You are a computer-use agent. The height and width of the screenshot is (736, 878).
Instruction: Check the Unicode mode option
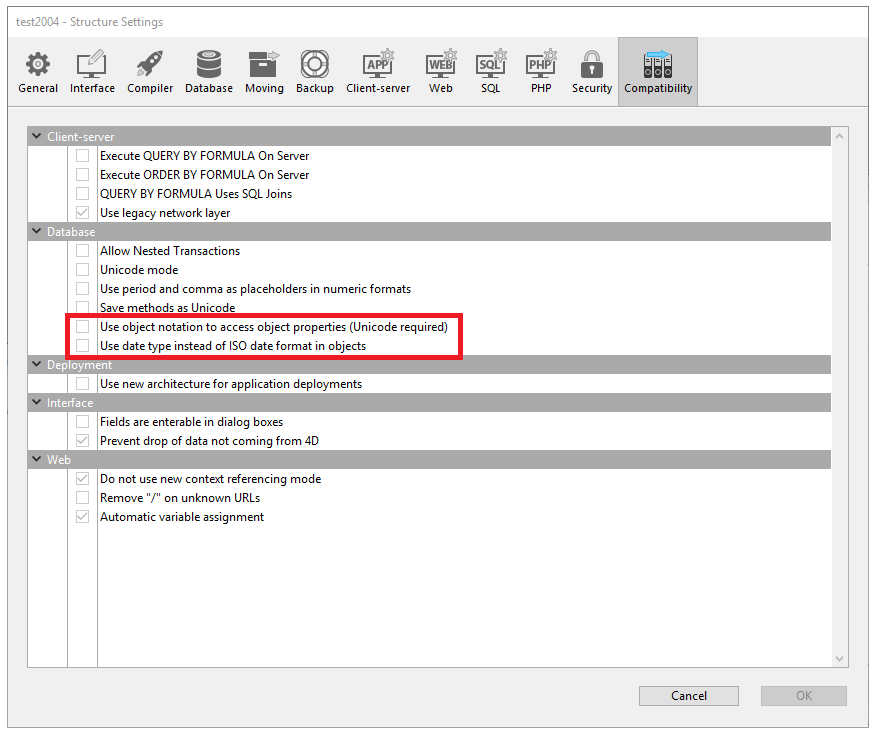click(x=82, y=270)
